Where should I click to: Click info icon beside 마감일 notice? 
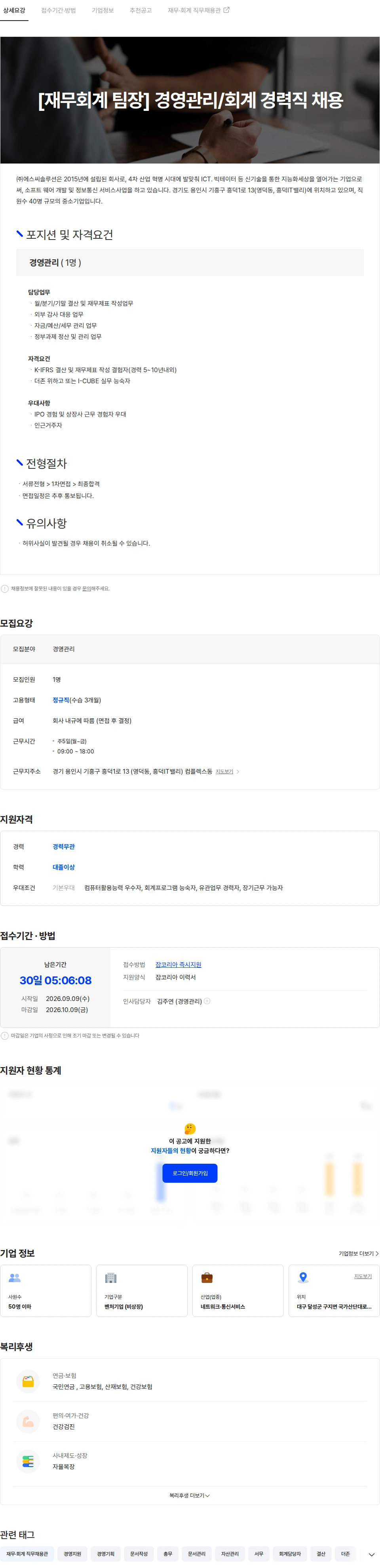[5, 1035]
